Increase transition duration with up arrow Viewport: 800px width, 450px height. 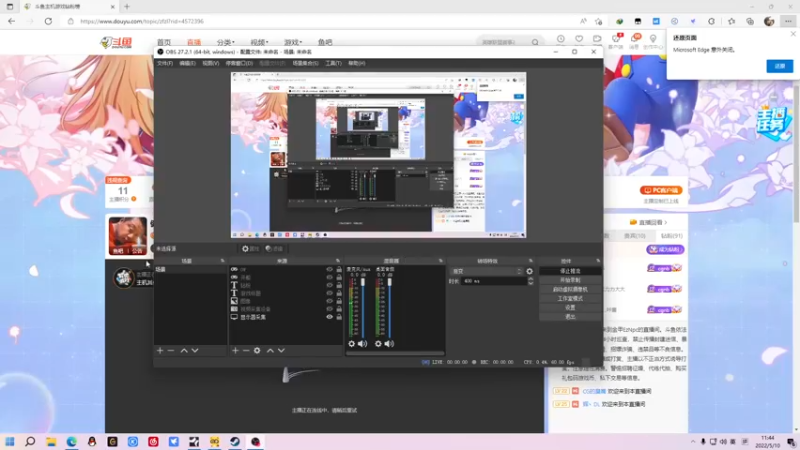click(531, 279)
